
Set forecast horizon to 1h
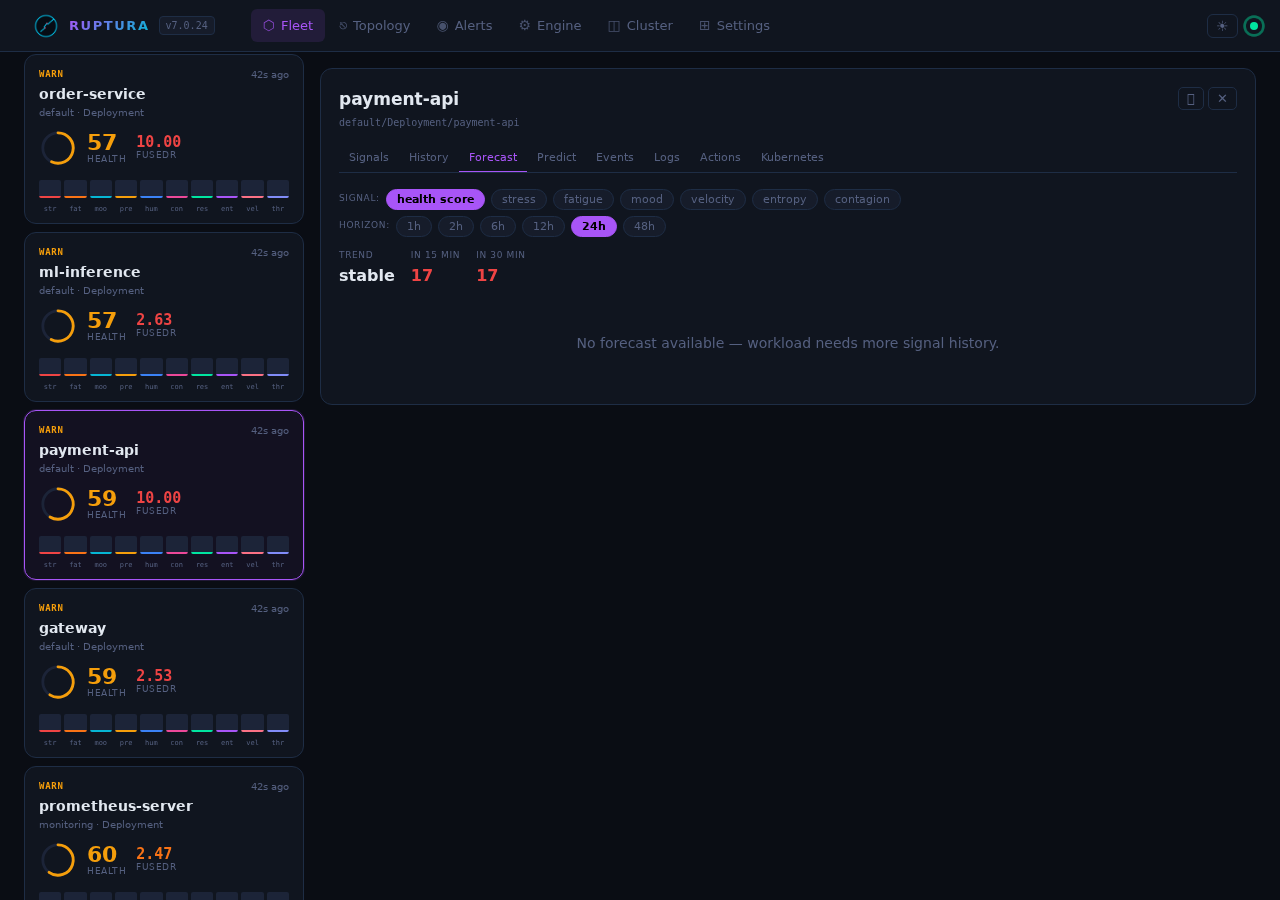click(414, 226)
